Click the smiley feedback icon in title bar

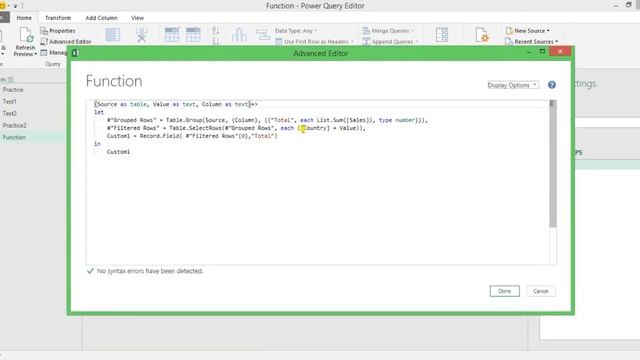pos(3,6)
